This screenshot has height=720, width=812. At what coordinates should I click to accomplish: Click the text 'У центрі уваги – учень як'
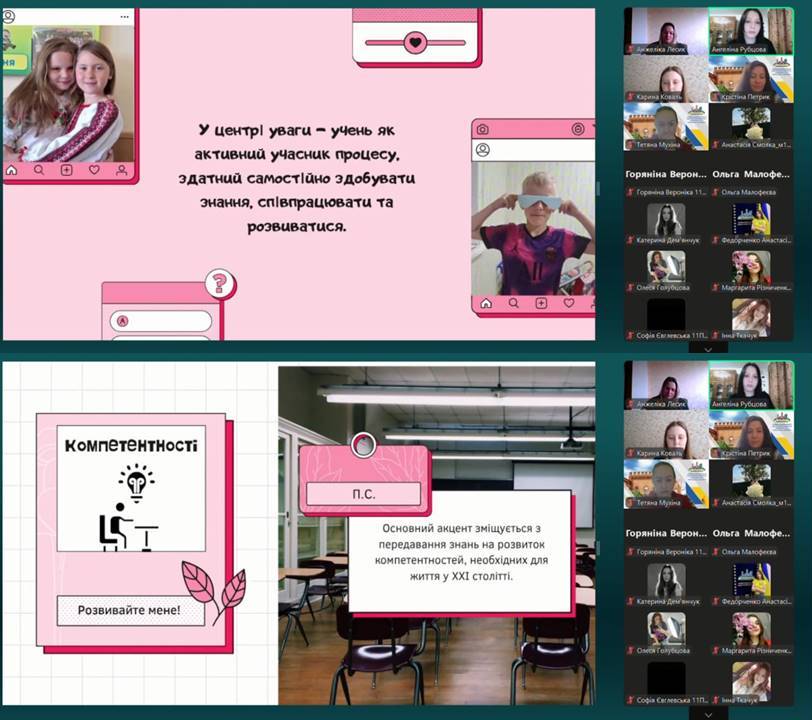296,130
